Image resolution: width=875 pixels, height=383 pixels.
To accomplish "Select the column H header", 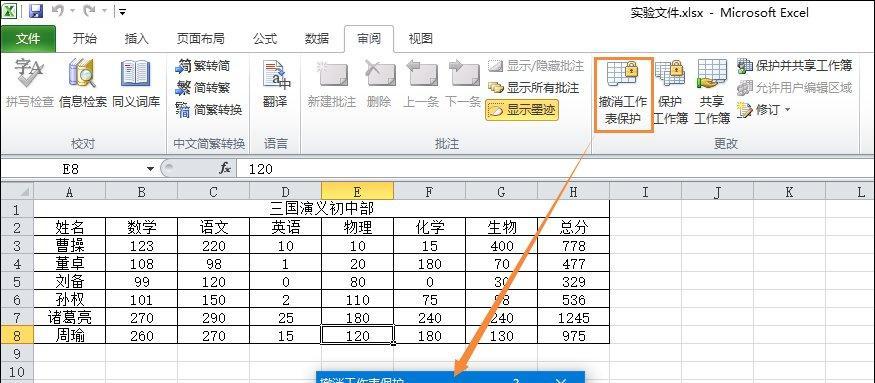I will (573, 192).
